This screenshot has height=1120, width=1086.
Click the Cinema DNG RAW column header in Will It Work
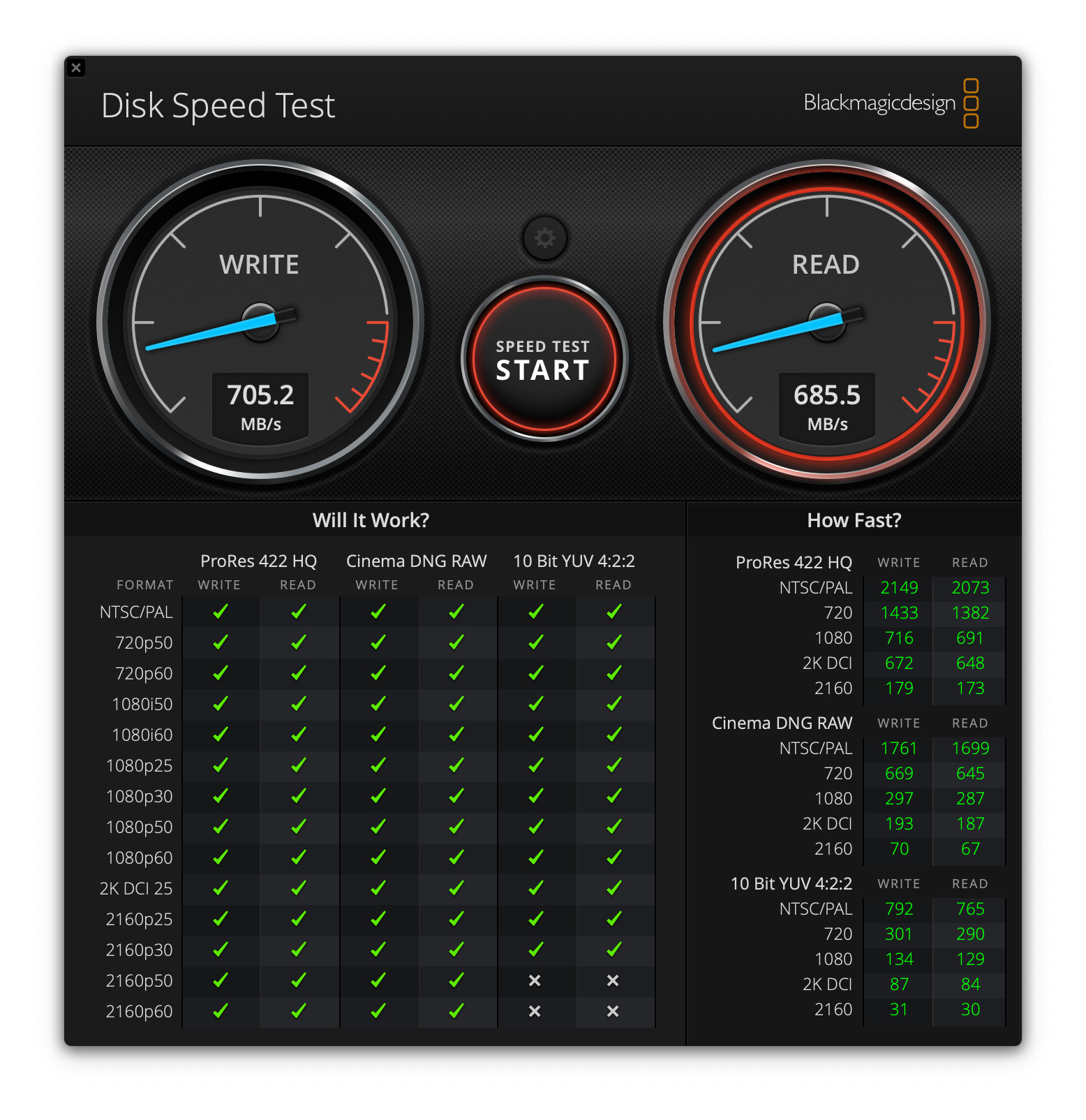[416, 561]
